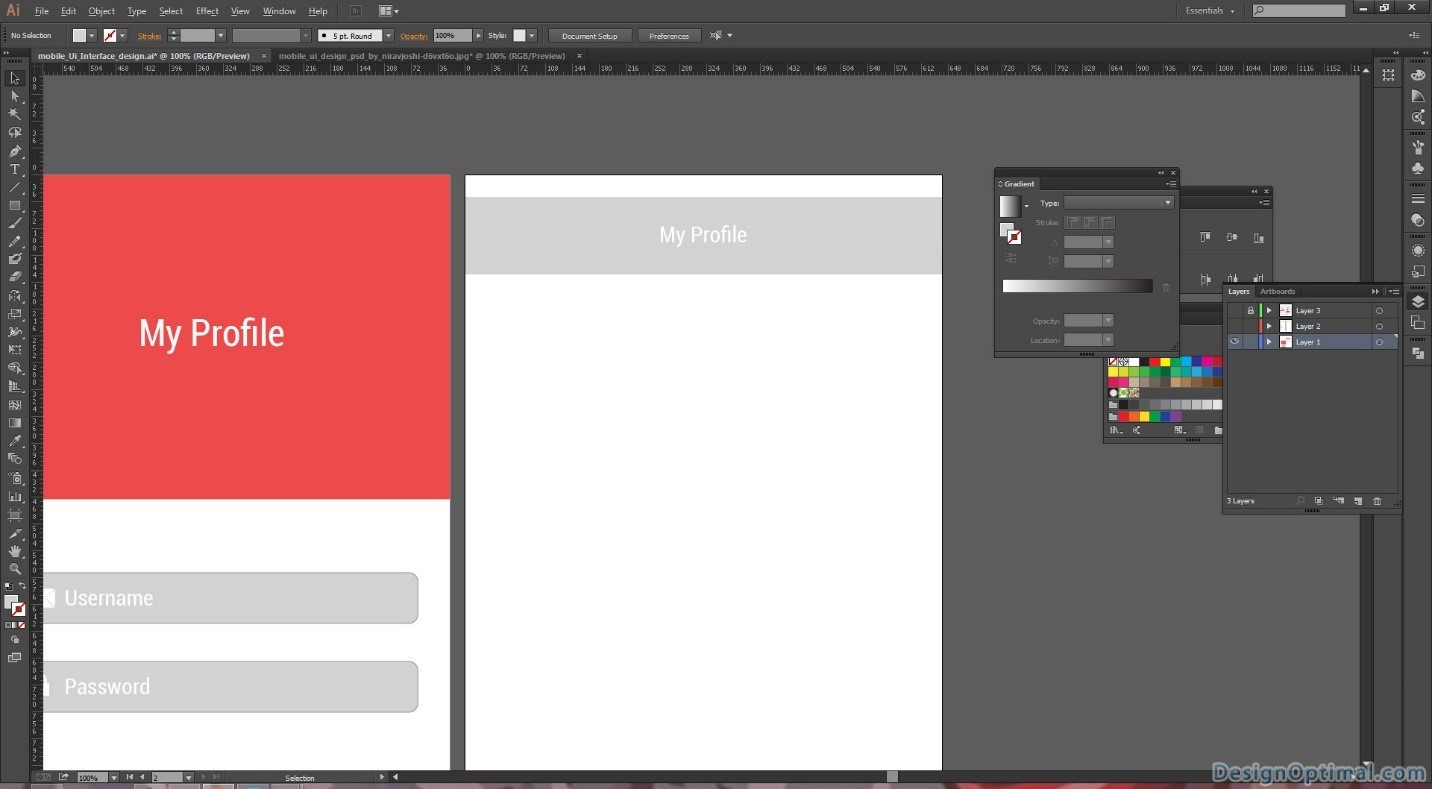Open gradient Type dropdown
The image size is (1432, 789).
point(1118,203)
